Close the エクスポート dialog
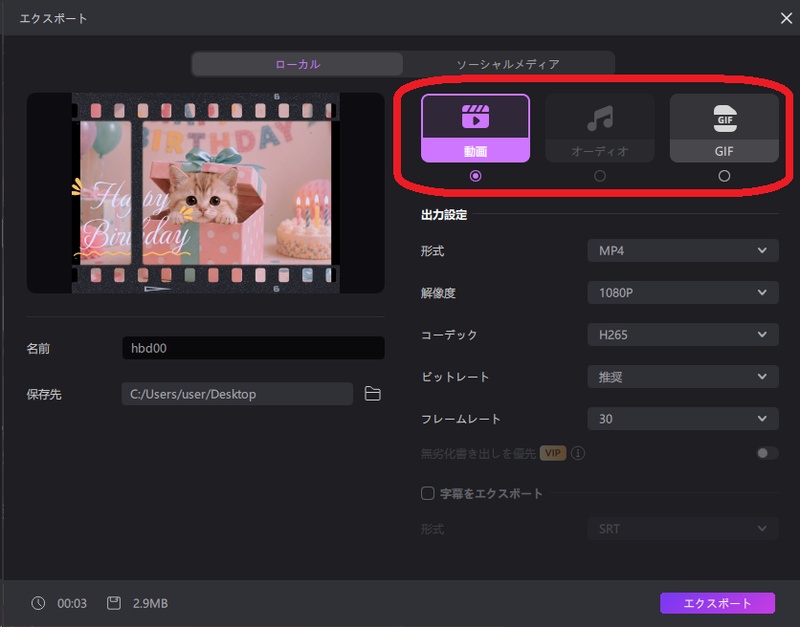 tap(786, 18)
